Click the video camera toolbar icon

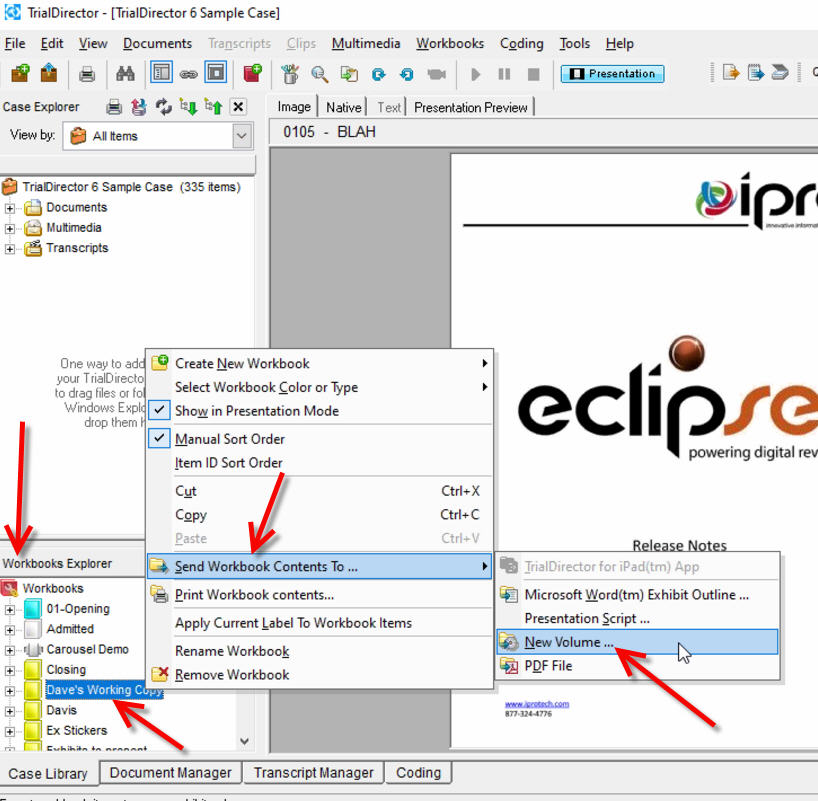click(436, 75)
